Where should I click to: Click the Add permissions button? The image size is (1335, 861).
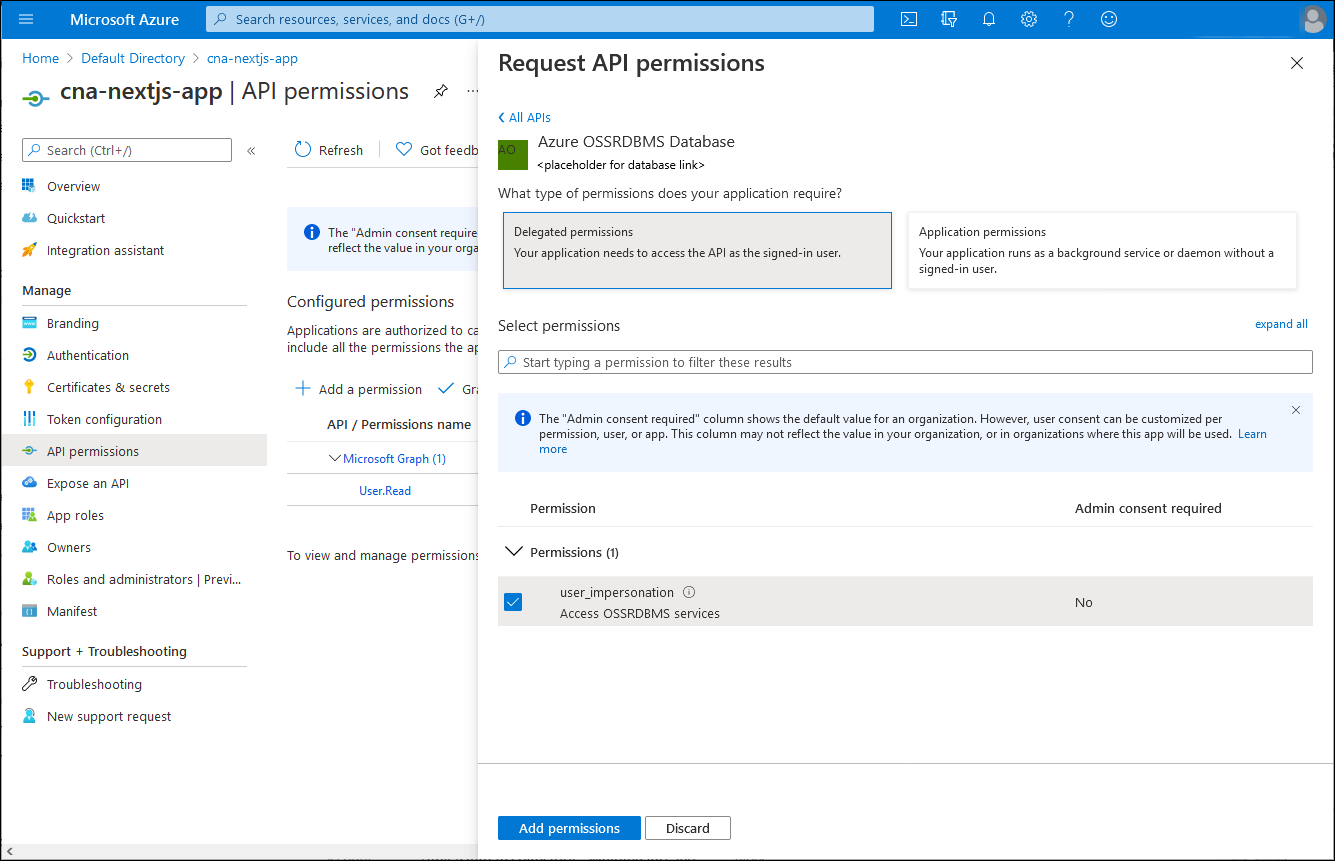point(569,828)
